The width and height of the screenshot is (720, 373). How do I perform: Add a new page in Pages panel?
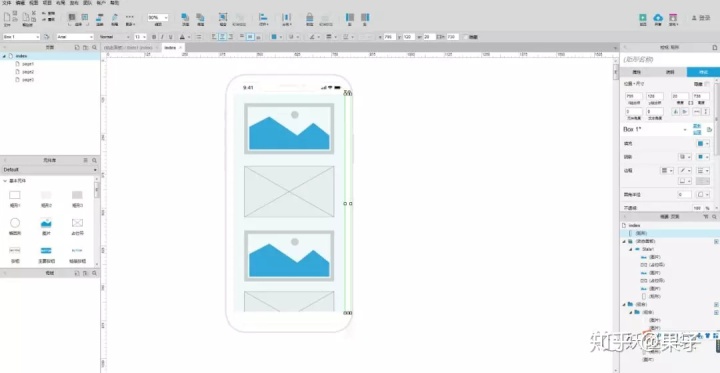(77, 47)
